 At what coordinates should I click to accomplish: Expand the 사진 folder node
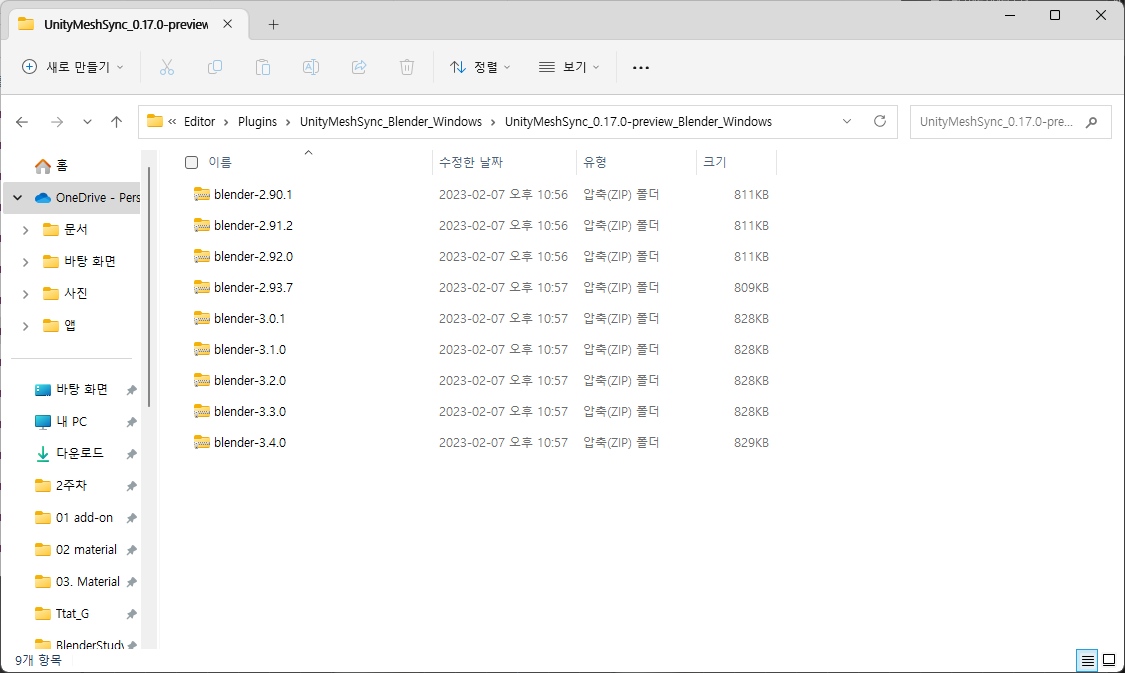pos(25,293)
